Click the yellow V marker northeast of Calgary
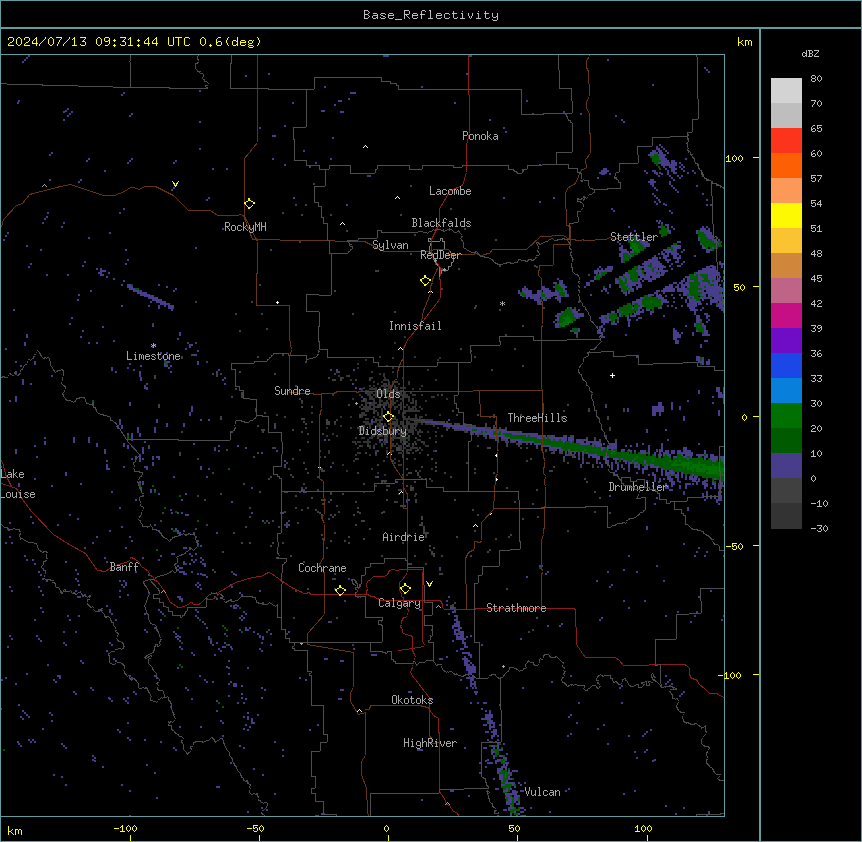 point(429,584)
